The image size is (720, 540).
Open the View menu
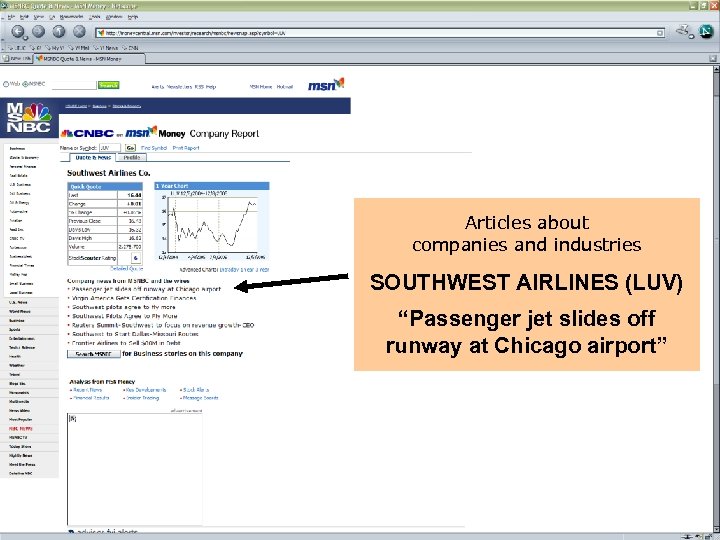click(39, 17)
